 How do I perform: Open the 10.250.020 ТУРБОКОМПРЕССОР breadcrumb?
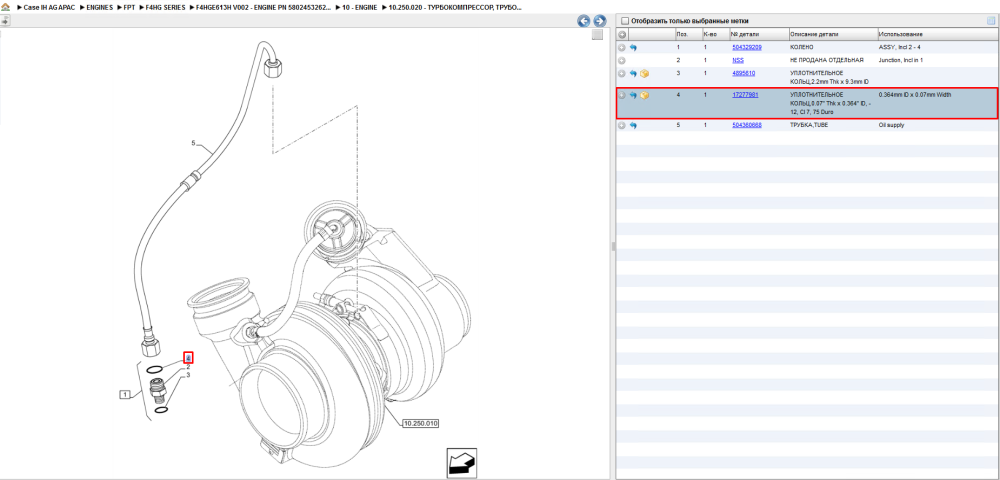(455, 7)
